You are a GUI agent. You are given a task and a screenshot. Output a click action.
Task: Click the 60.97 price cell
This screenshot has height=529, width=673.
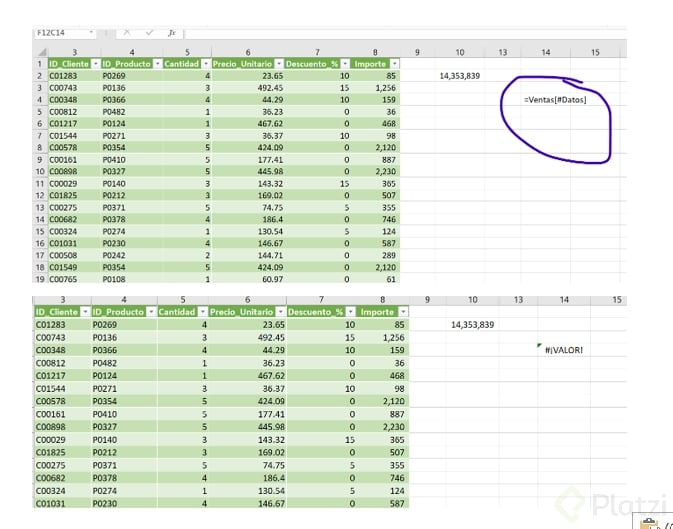point(248,279)
